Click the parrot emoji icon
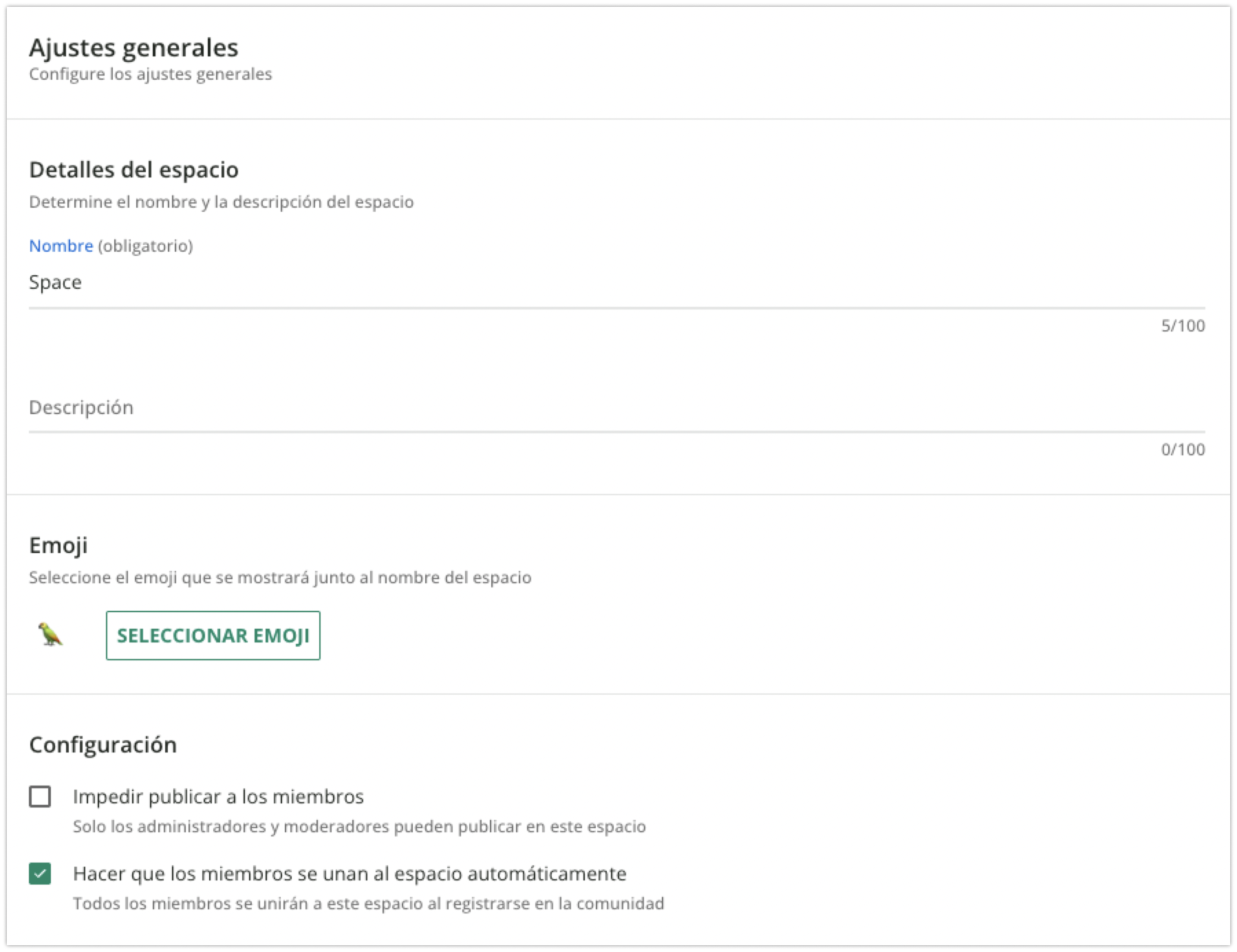This screenshot has height=952, width=1237. point(50,635)
